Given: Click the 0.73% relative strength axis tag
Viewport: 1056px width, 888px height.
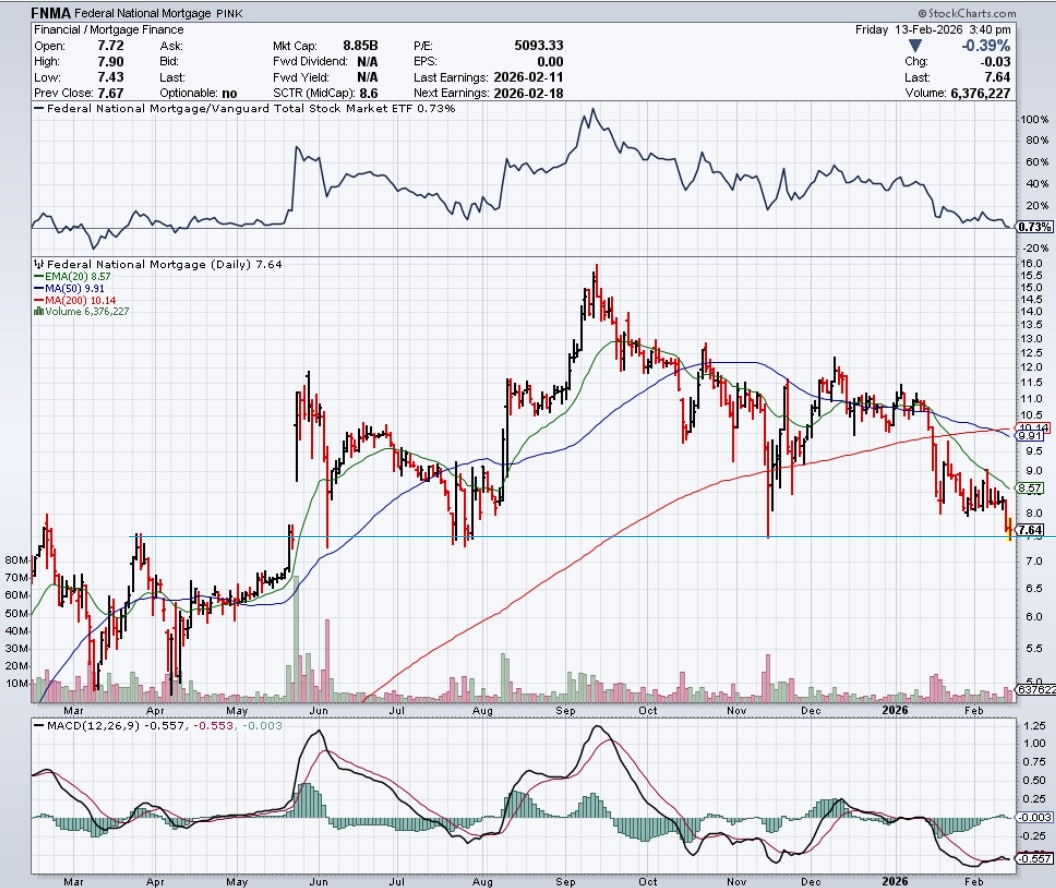Looking at the screenshot, I should [1033, 227].
